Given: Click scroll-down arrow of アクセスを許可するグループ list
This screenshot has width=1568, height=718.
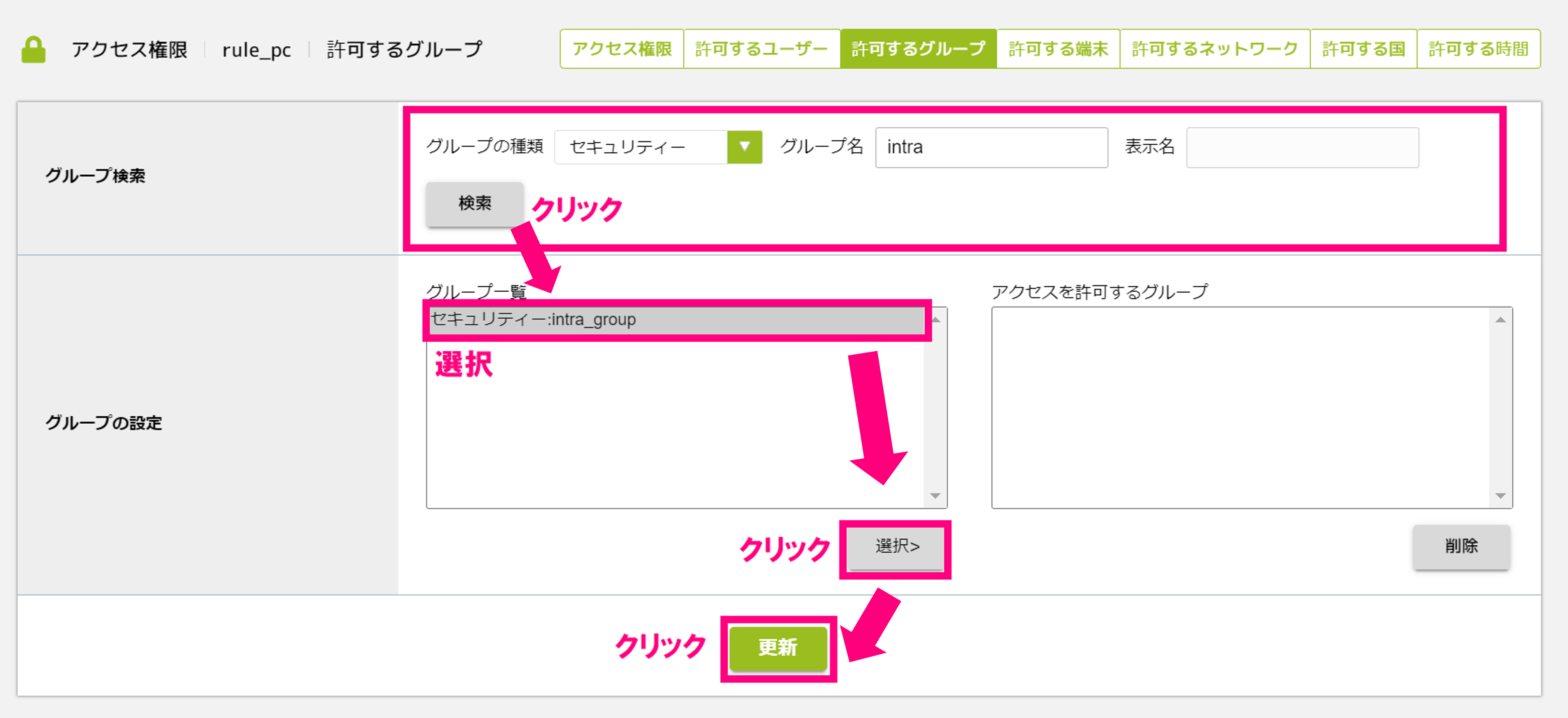Looking at the screenshot, I should pyautogui.click(x=1500, y=496).
